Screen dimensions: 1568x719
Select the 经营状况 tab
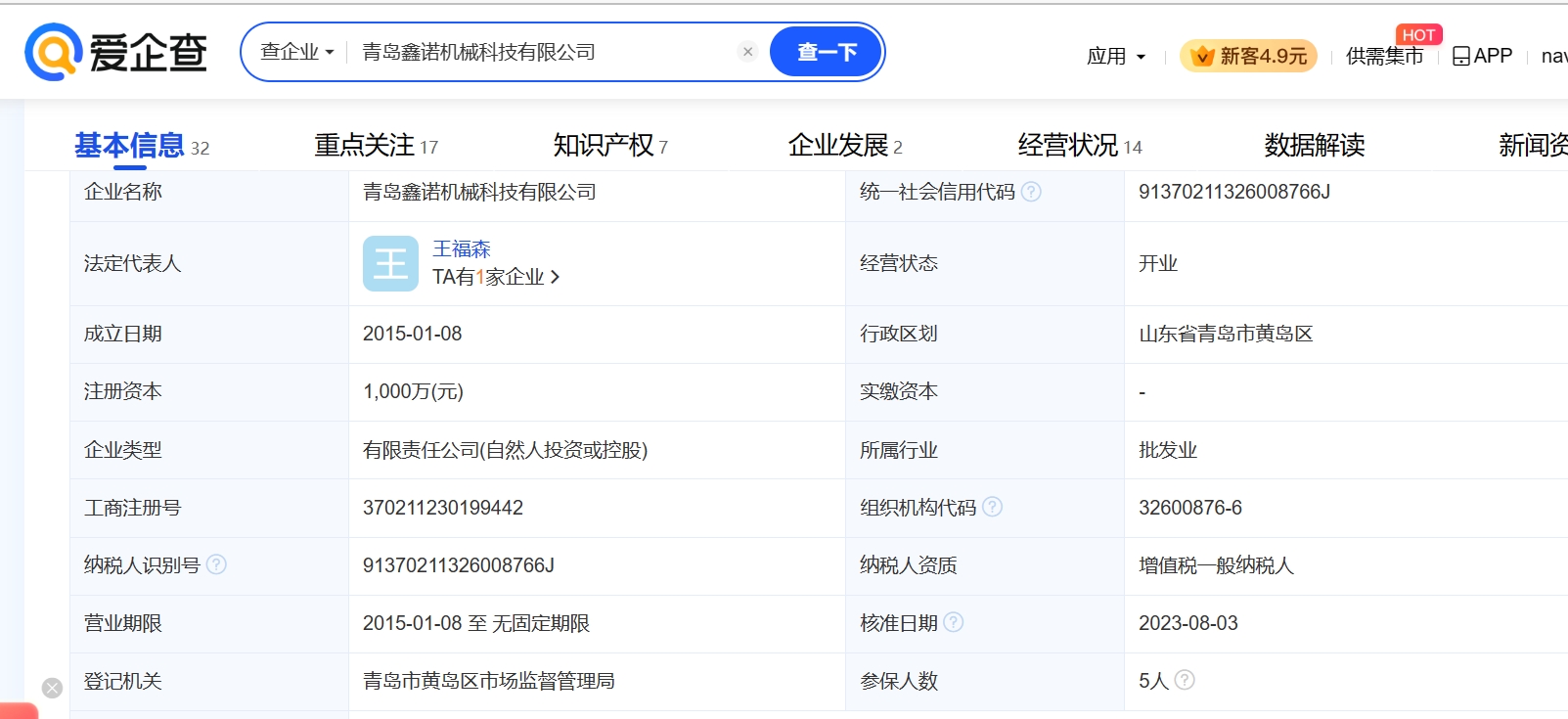(1080, 146)
